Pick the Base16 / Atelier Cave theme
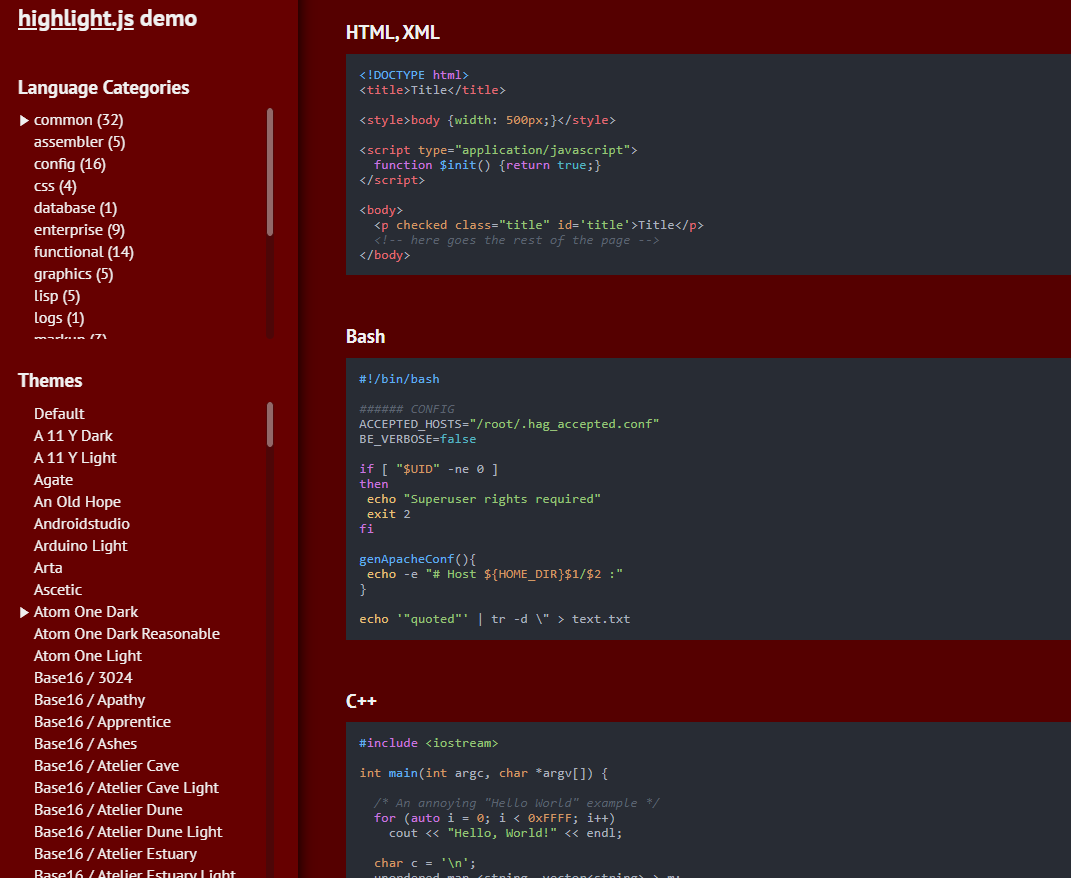The width and height of the screenshot is (1071, 878). point(107,766)
